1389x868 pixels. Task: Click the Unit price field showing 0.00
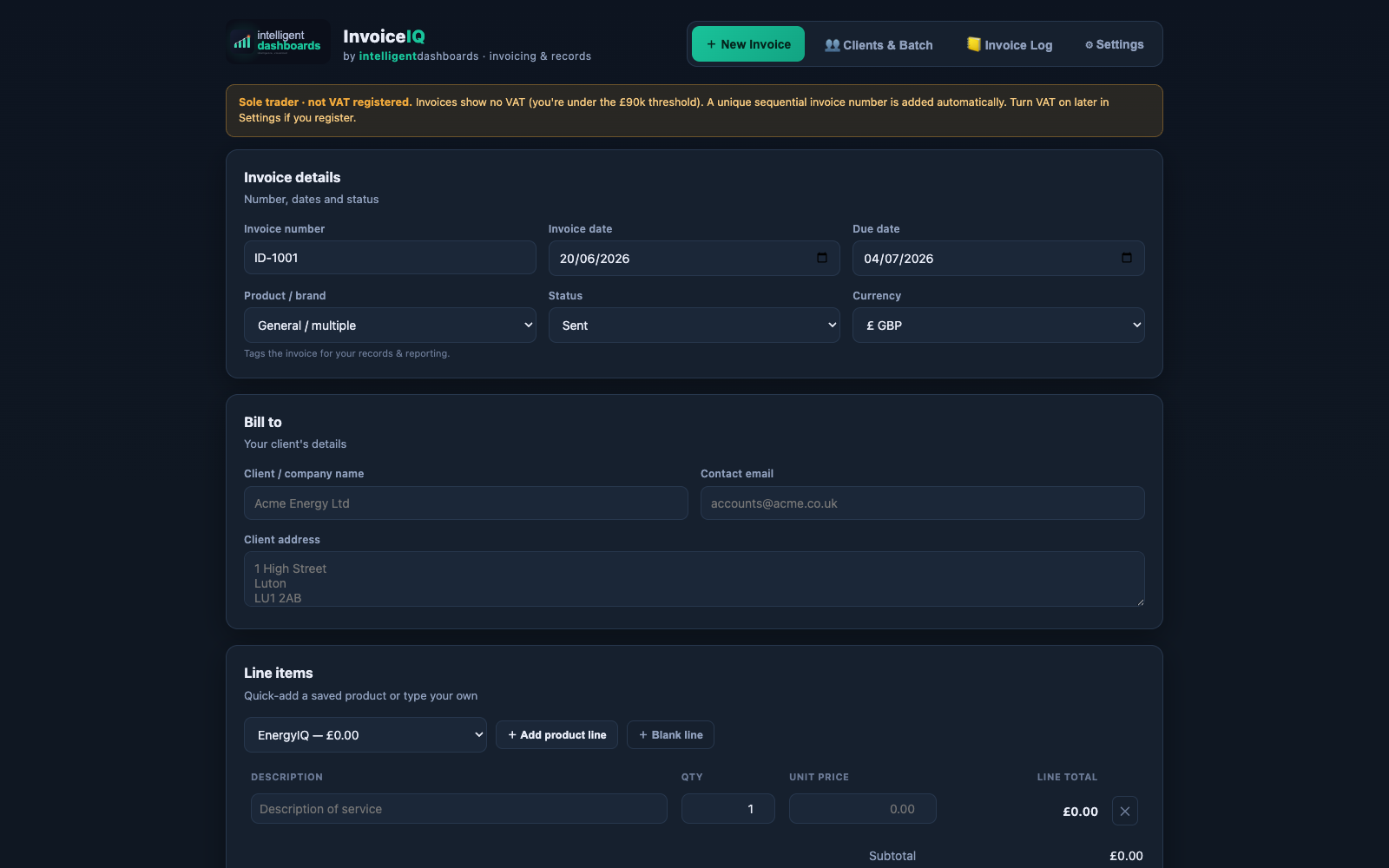tap(862, 809)
